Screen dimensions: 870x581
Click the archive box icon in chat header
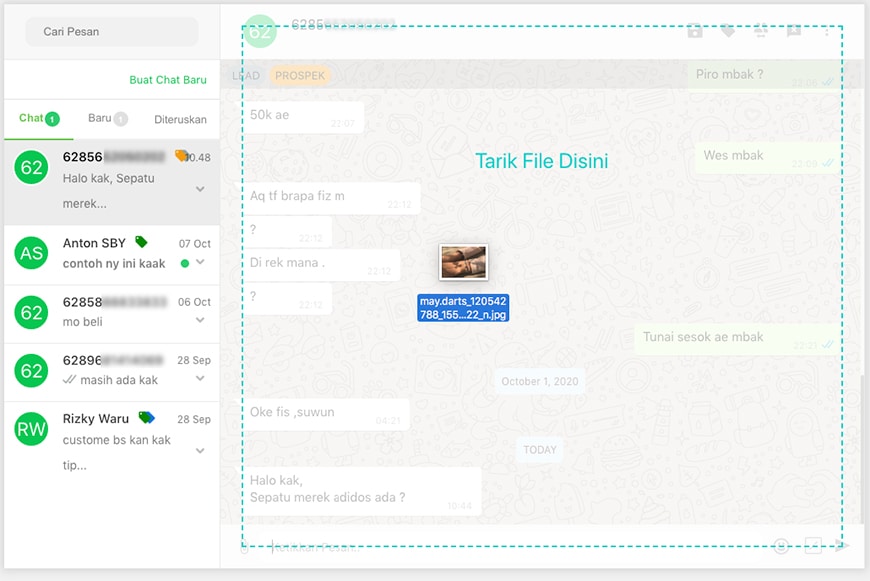695,31
